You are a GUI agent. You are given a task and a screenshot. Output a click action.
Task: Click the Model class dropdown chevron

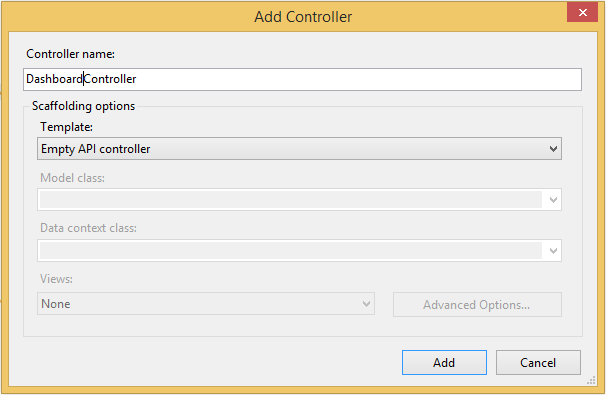(553, 200)
